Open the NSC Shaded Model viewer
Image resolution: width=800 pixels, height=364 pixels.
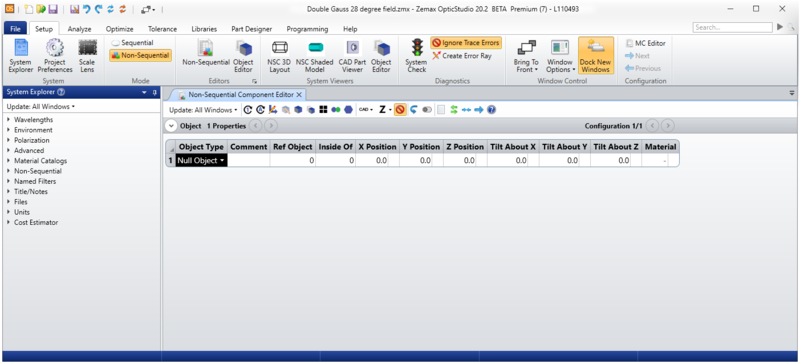click(315, 56)
